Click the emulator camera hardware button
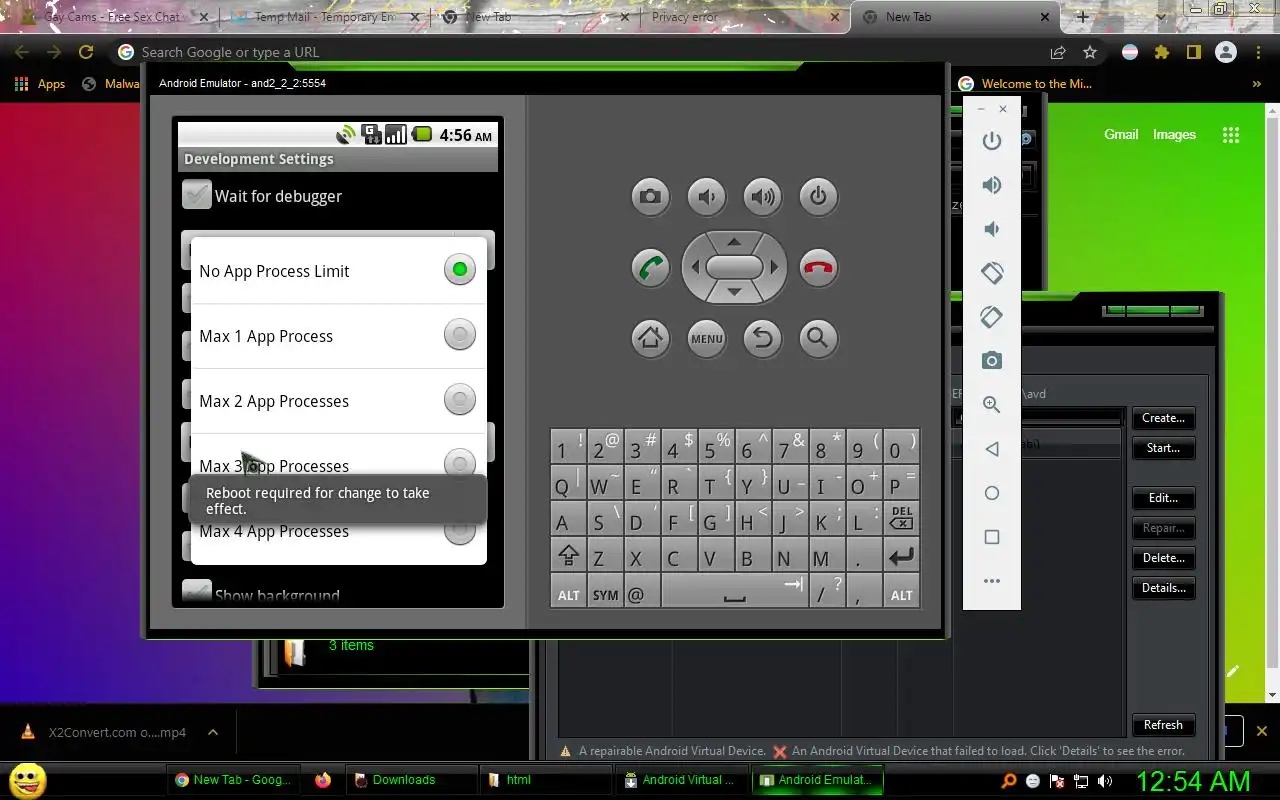The width and height of the screenshot is (1280, 800). tap(650, 196)
